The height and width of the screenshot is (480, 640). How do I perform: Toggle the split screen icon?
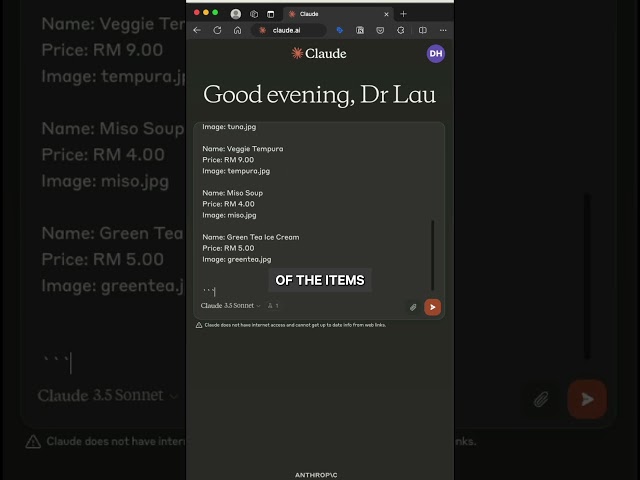[x=423, y=30]
